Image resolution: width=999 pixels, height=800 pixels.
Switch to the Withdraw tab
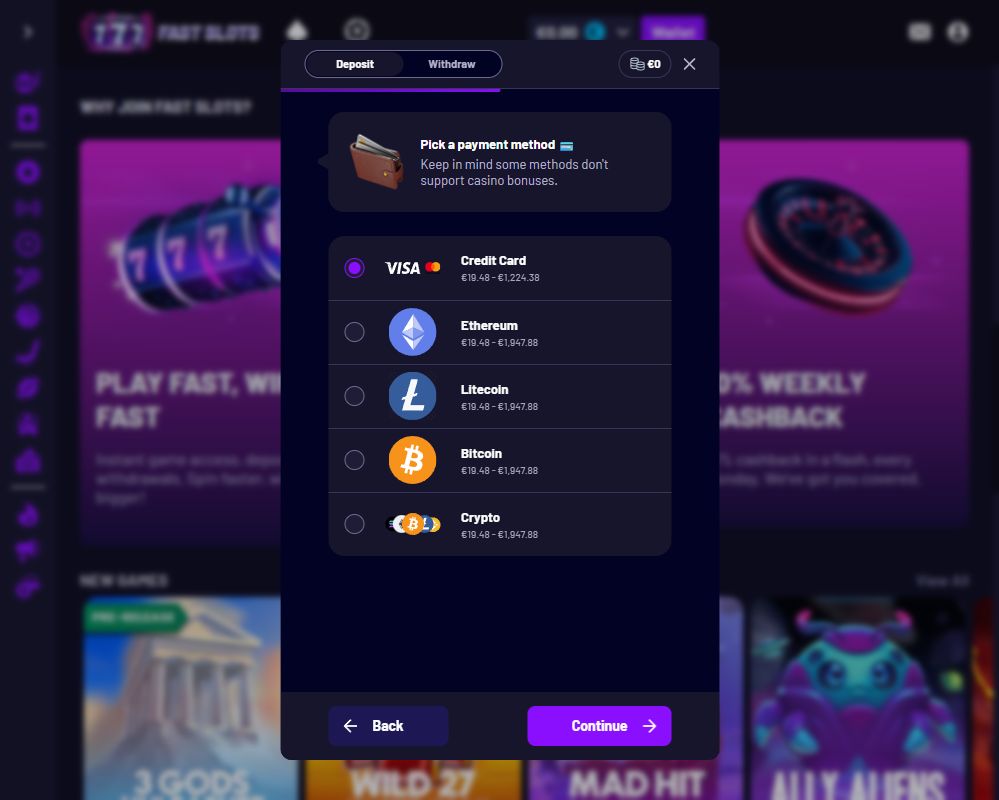tap(452, 64)
